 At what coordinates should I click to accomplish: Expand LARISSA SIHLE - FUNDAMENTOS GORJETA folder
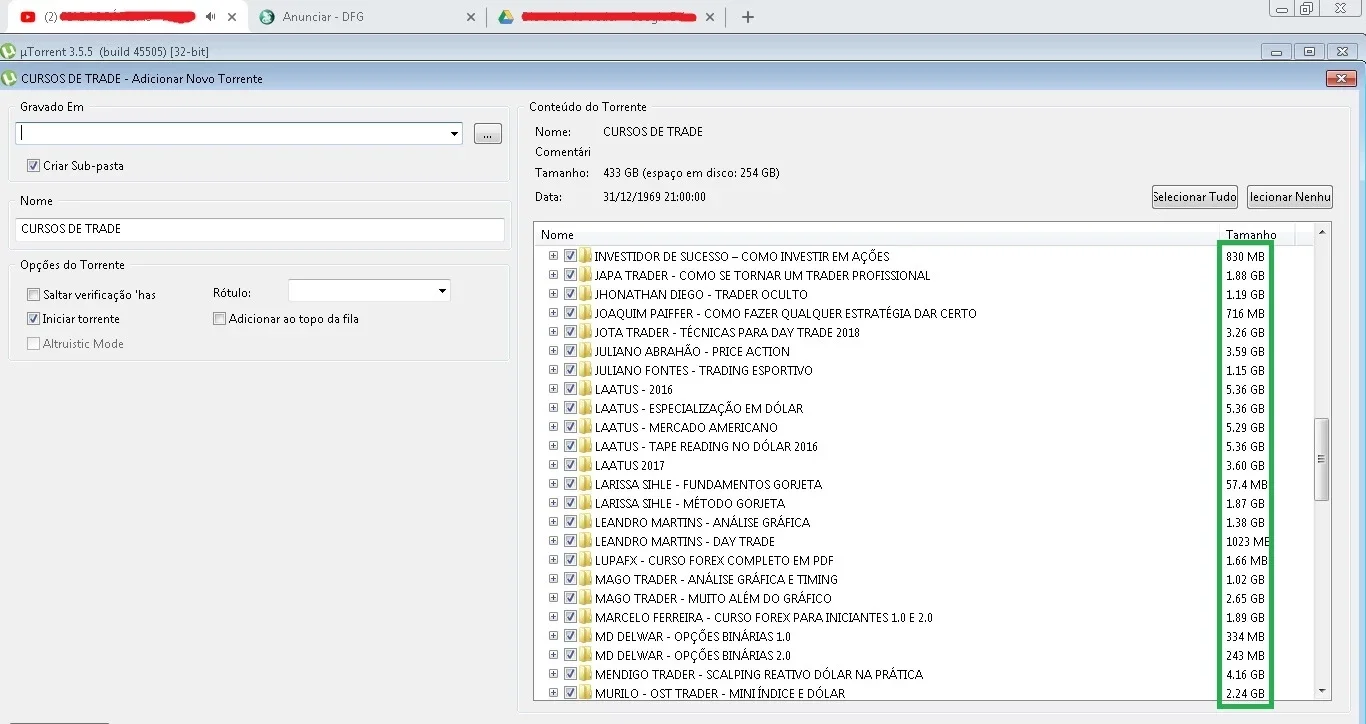tap(553, 484)
